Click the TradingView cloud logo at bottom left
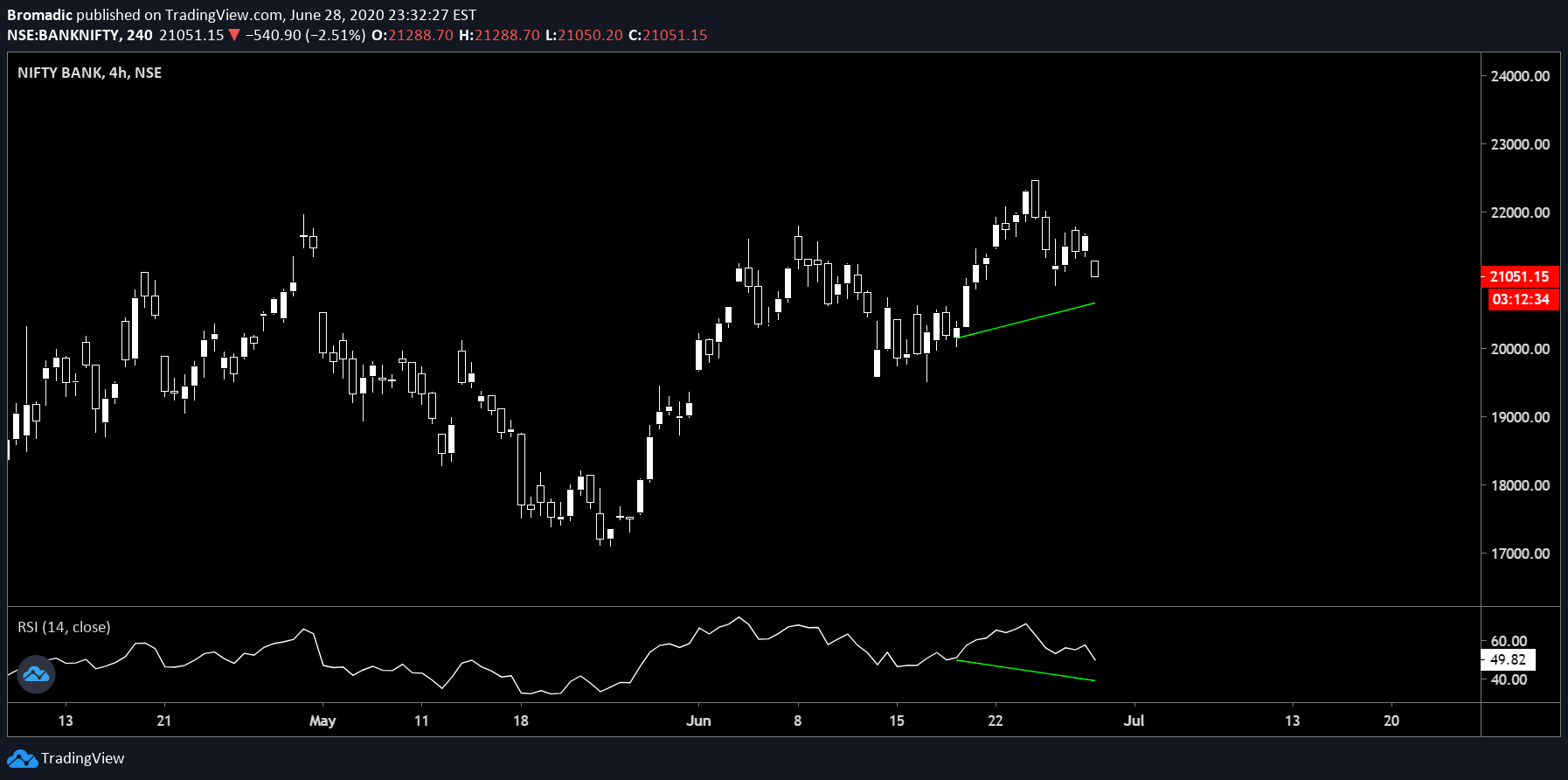1568x780 pixels. coord(22,758)
